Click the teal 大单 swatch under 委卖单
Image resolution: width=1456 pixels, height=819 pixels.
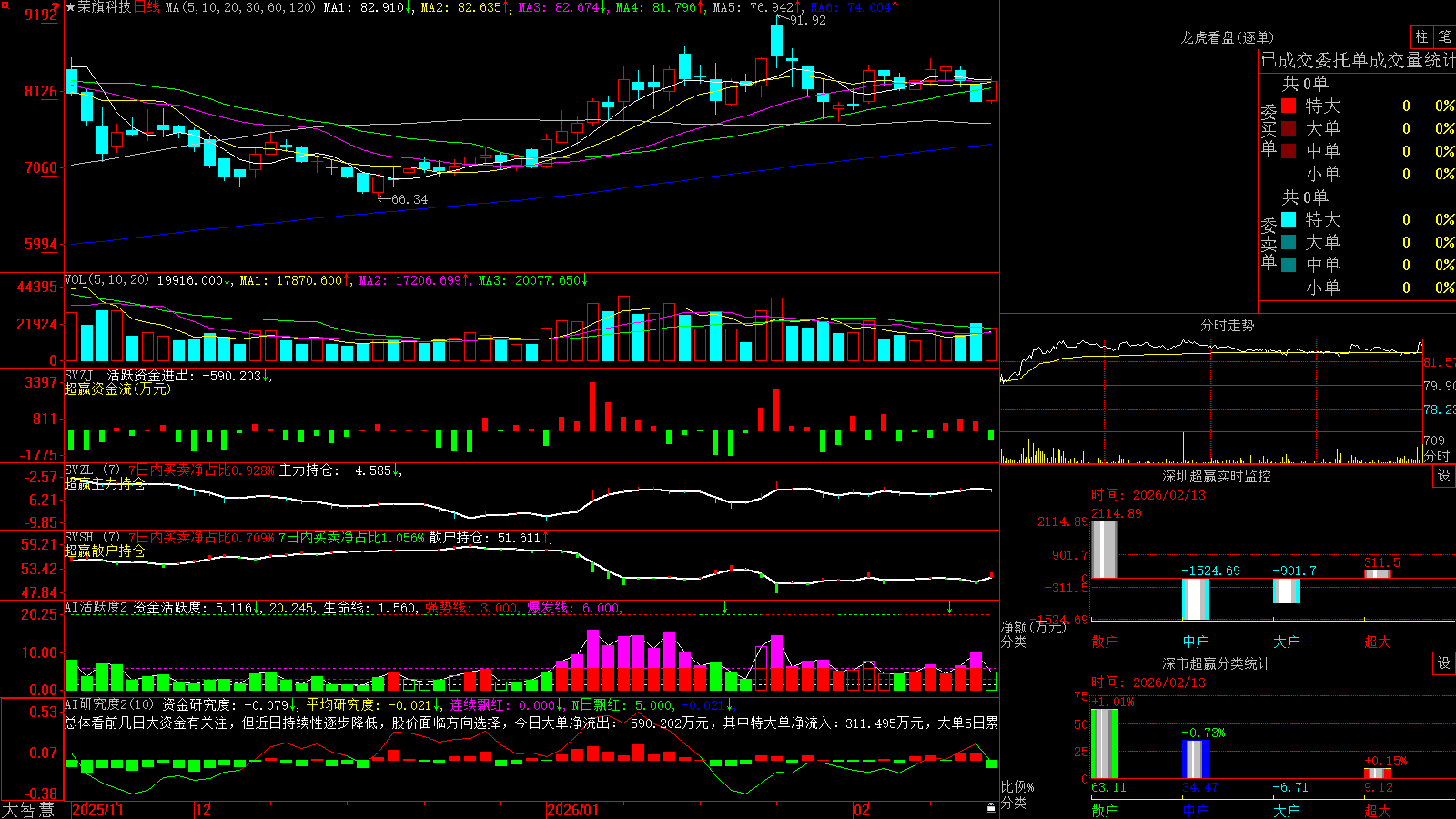pyautogui.click(x=1289, y=242)
